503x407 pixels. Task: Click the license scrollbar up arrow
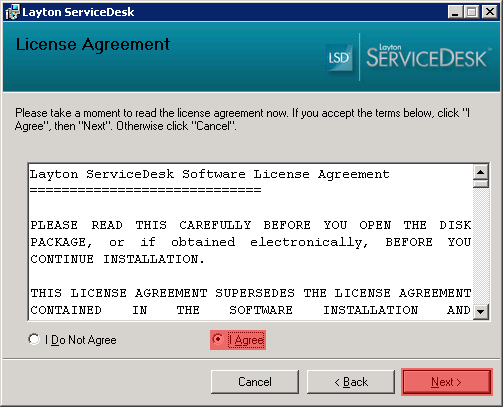481,172
